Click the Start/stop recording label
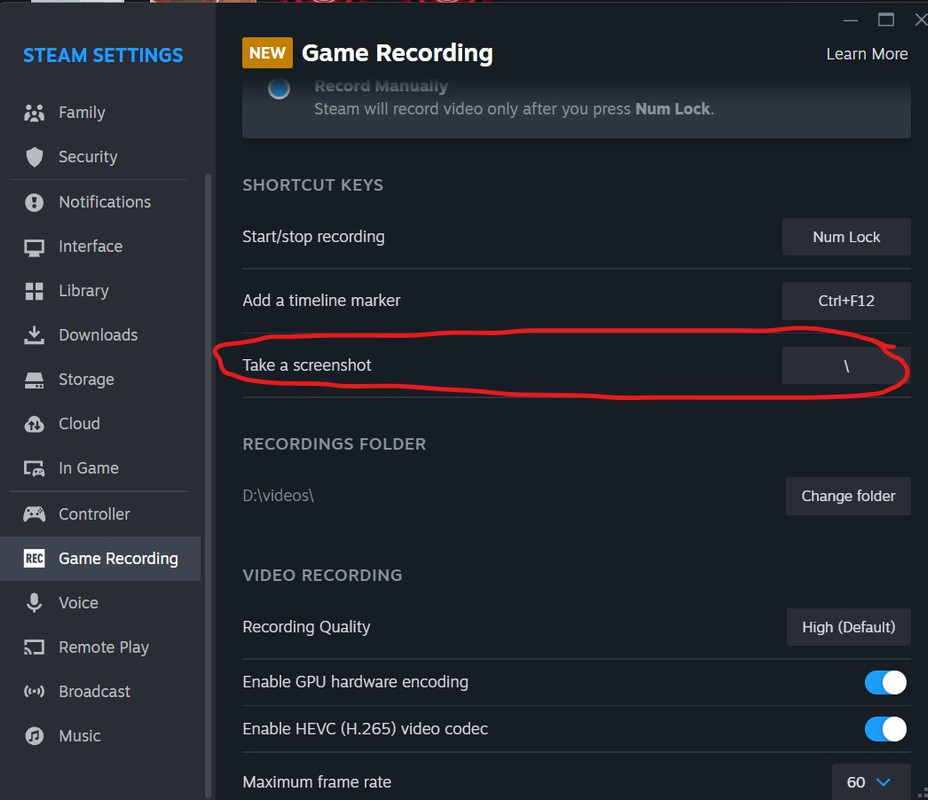This screenshot has width=928, height=800. 314,237
